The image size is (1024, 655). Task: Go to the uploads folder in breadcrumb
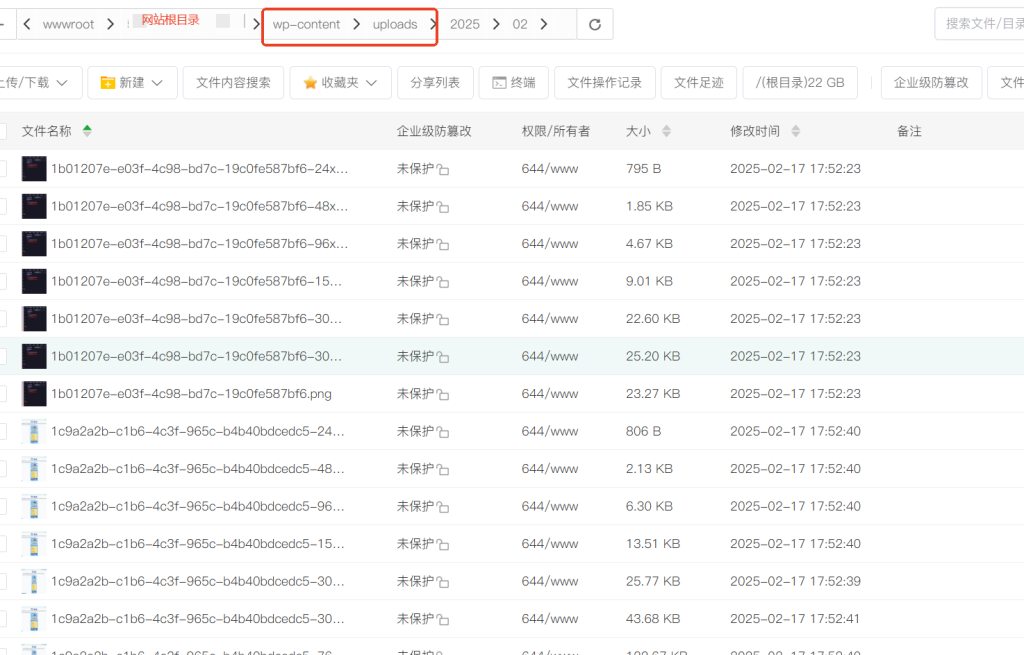395,24
